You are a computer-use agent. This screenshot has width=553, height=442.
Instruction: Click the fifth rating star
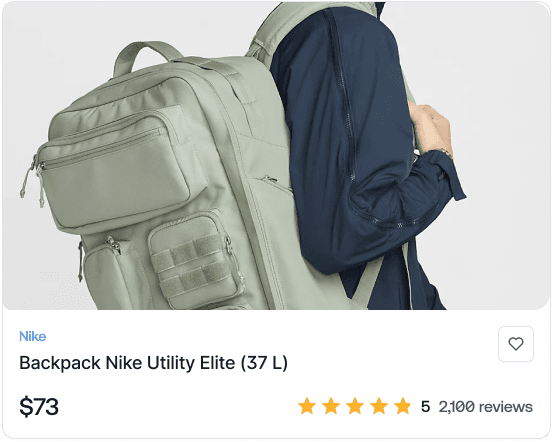402,406
